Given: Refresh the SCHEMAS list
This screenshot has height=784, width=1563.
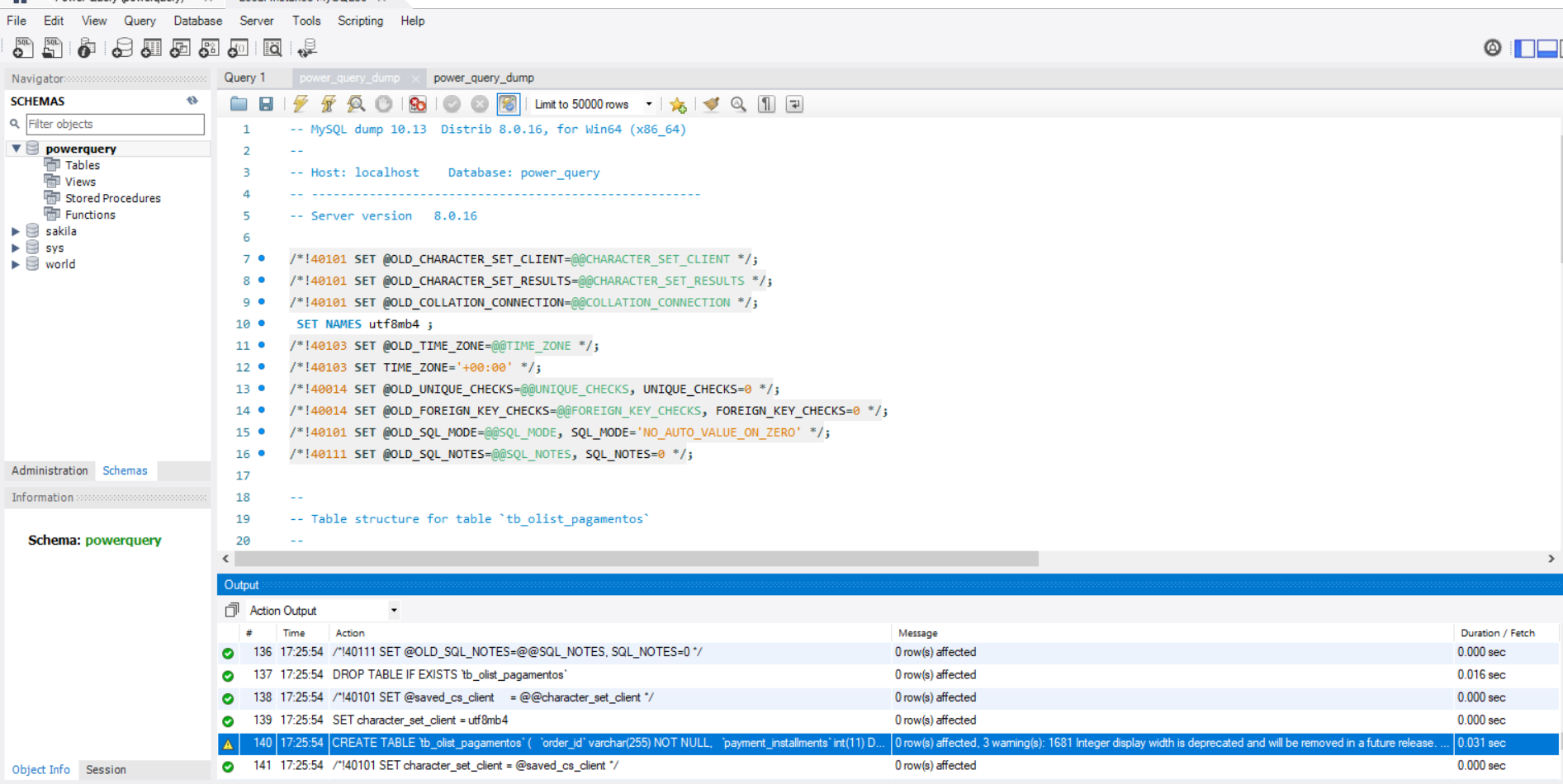Looking at the screenshot, I should click(x=192, y=101).
